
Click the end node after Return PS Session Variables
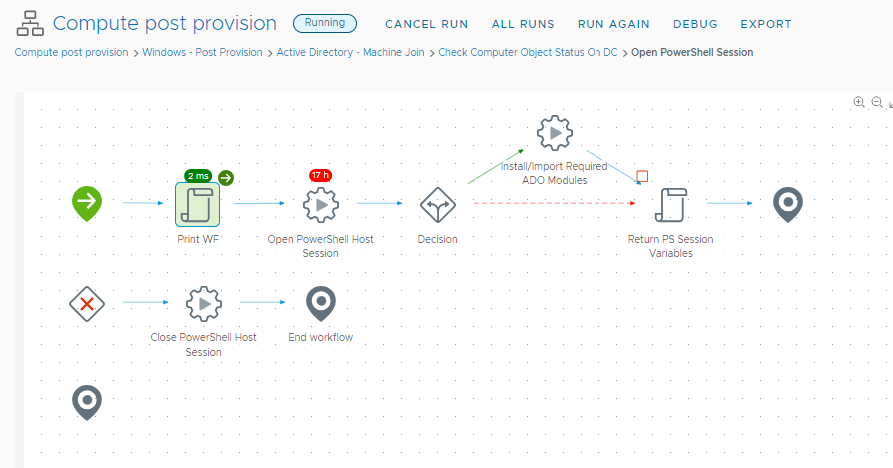pos(788,204)
